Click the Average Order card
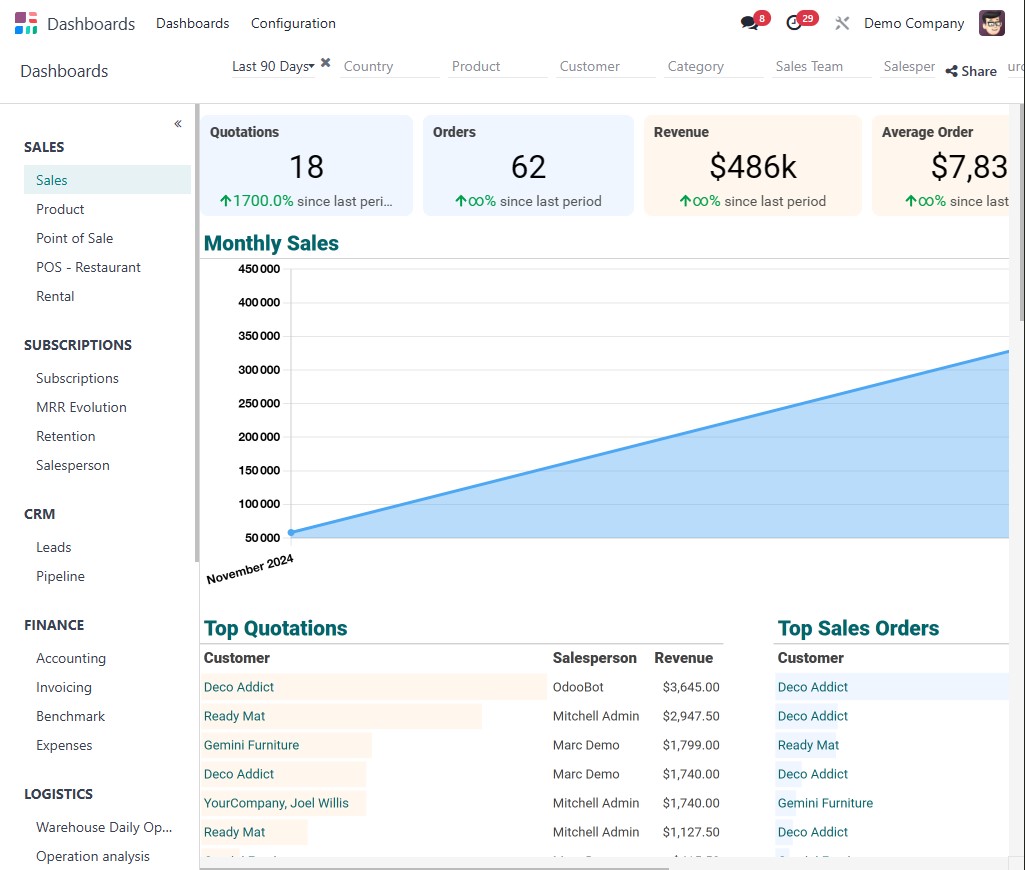1025x870 pixels. click(941, 165)
